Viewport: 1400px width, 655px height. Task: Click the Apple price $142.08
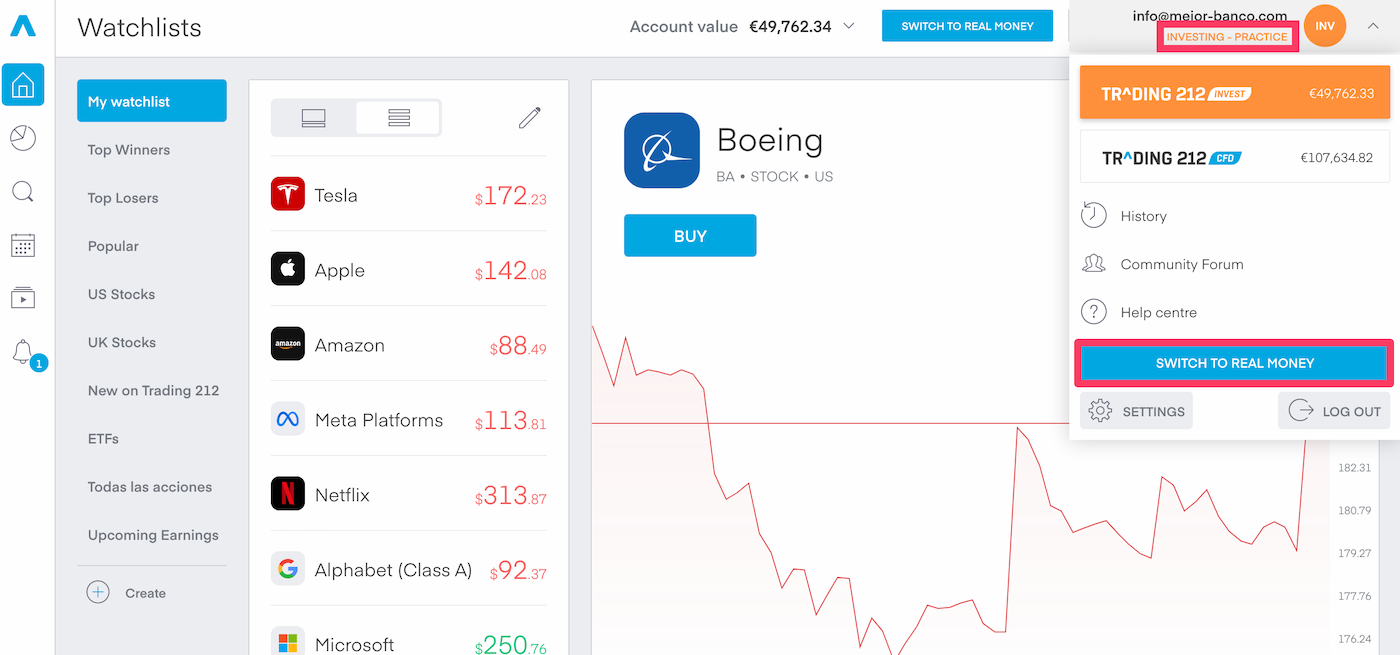(511, 271)
